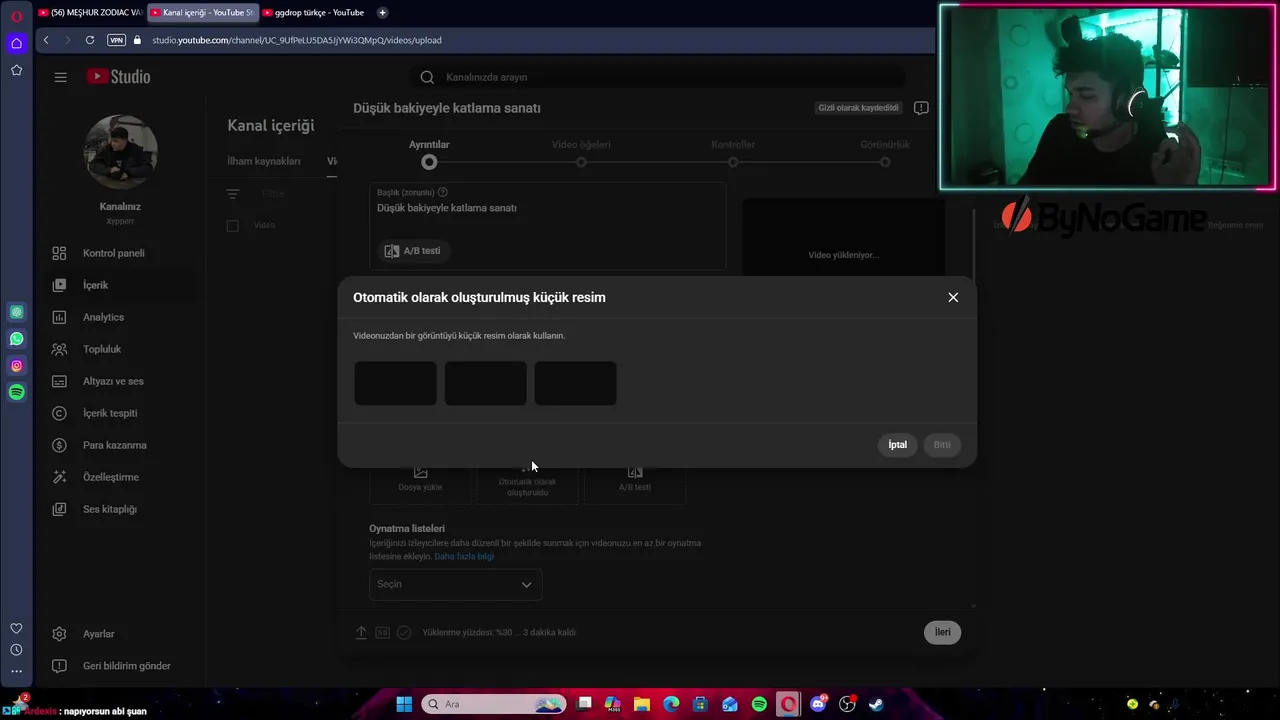This screenshot has width=1280, height=720.
Task: Click the Ayarlar gear icon
Action: pos(59,634)
